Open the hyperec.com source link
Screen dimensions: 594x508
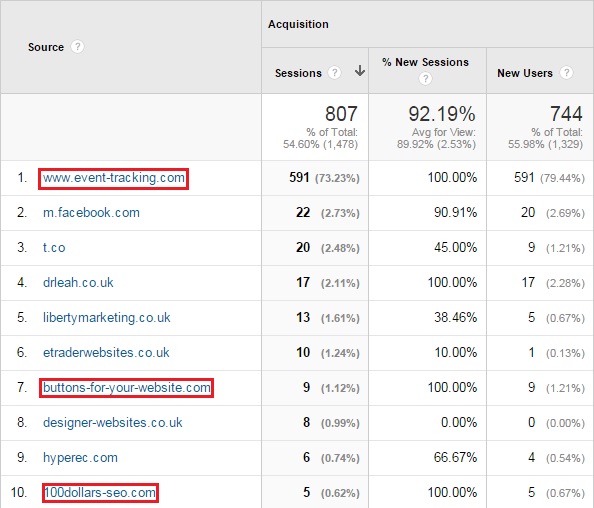pyautogui.click(x=80, y=458)
